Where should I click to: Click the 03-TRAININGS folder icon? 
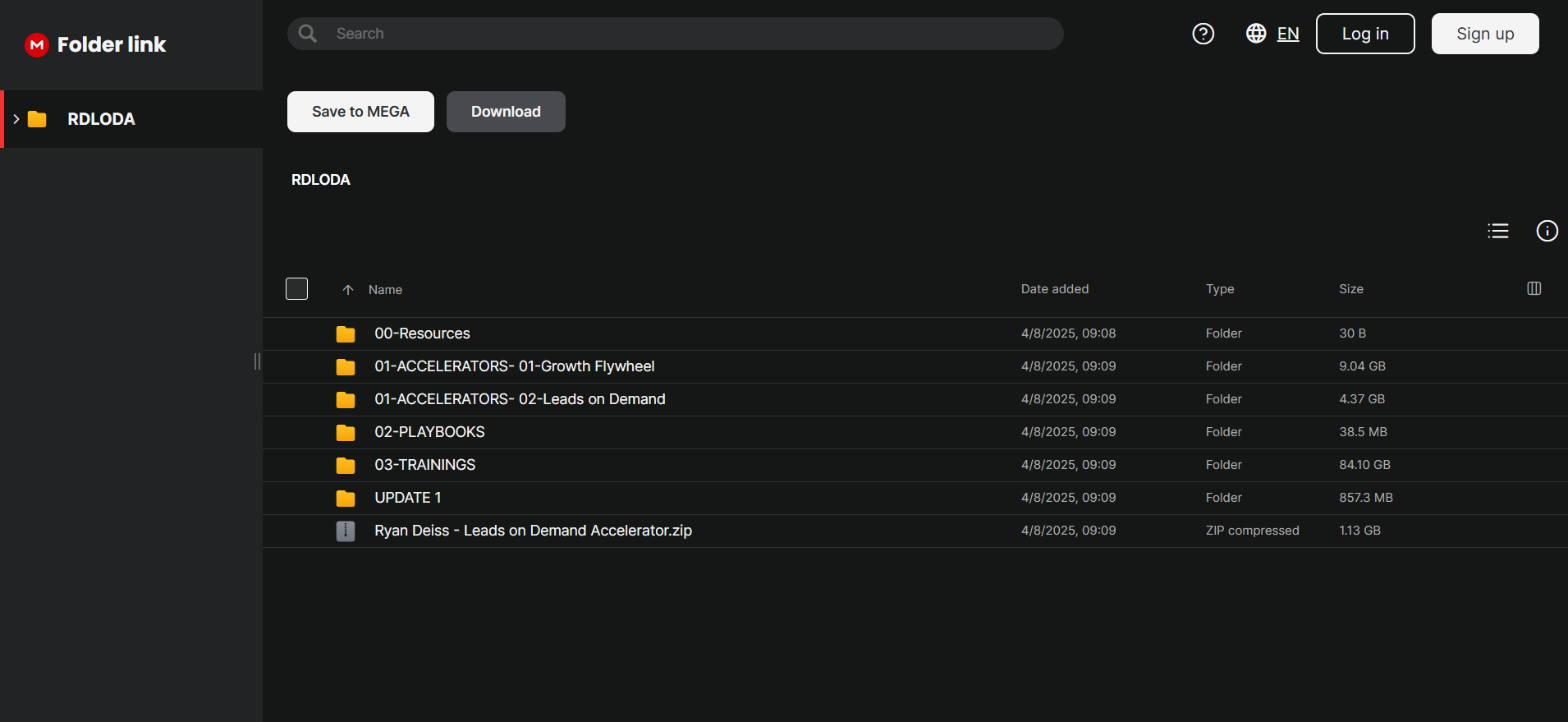346,466
